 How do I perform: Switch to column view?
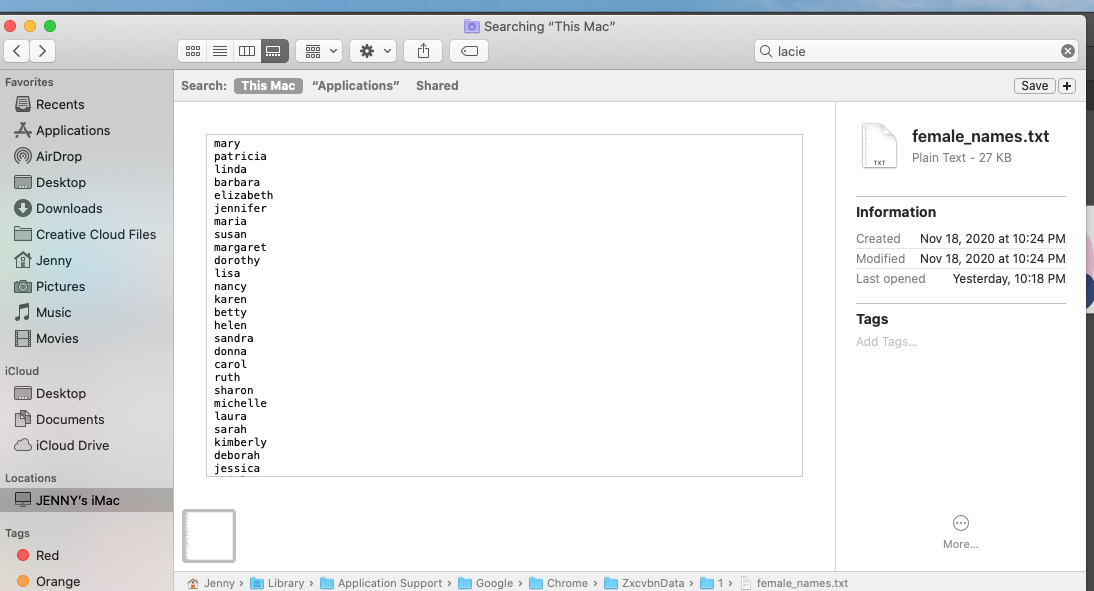(x=246, y=50)
